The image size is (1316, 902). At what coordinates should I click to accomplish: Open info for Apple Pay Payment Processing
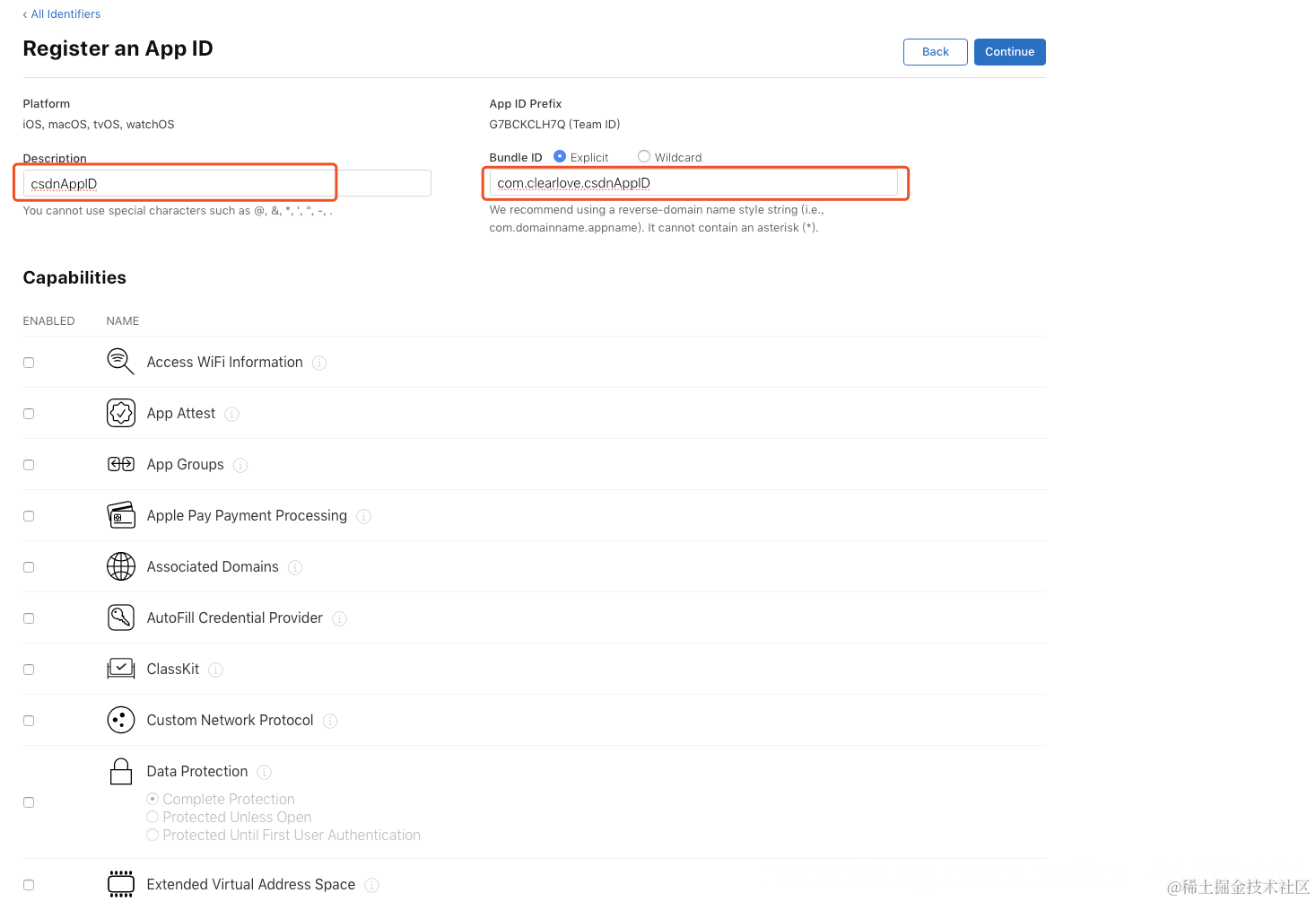point(363,516)
